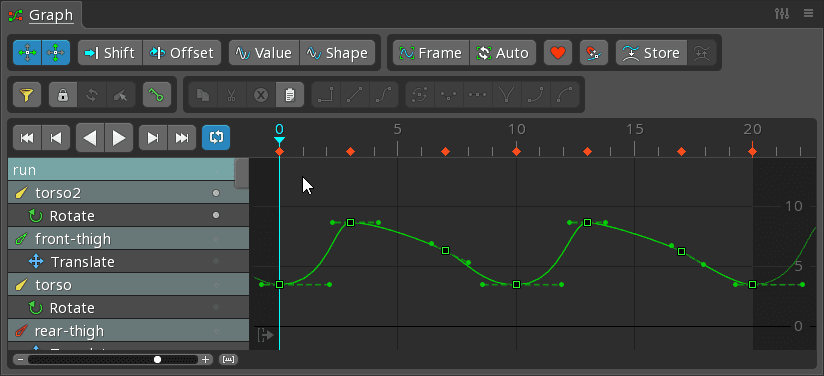
Task: Click the Shift button
Action: [x=110, y=53]
